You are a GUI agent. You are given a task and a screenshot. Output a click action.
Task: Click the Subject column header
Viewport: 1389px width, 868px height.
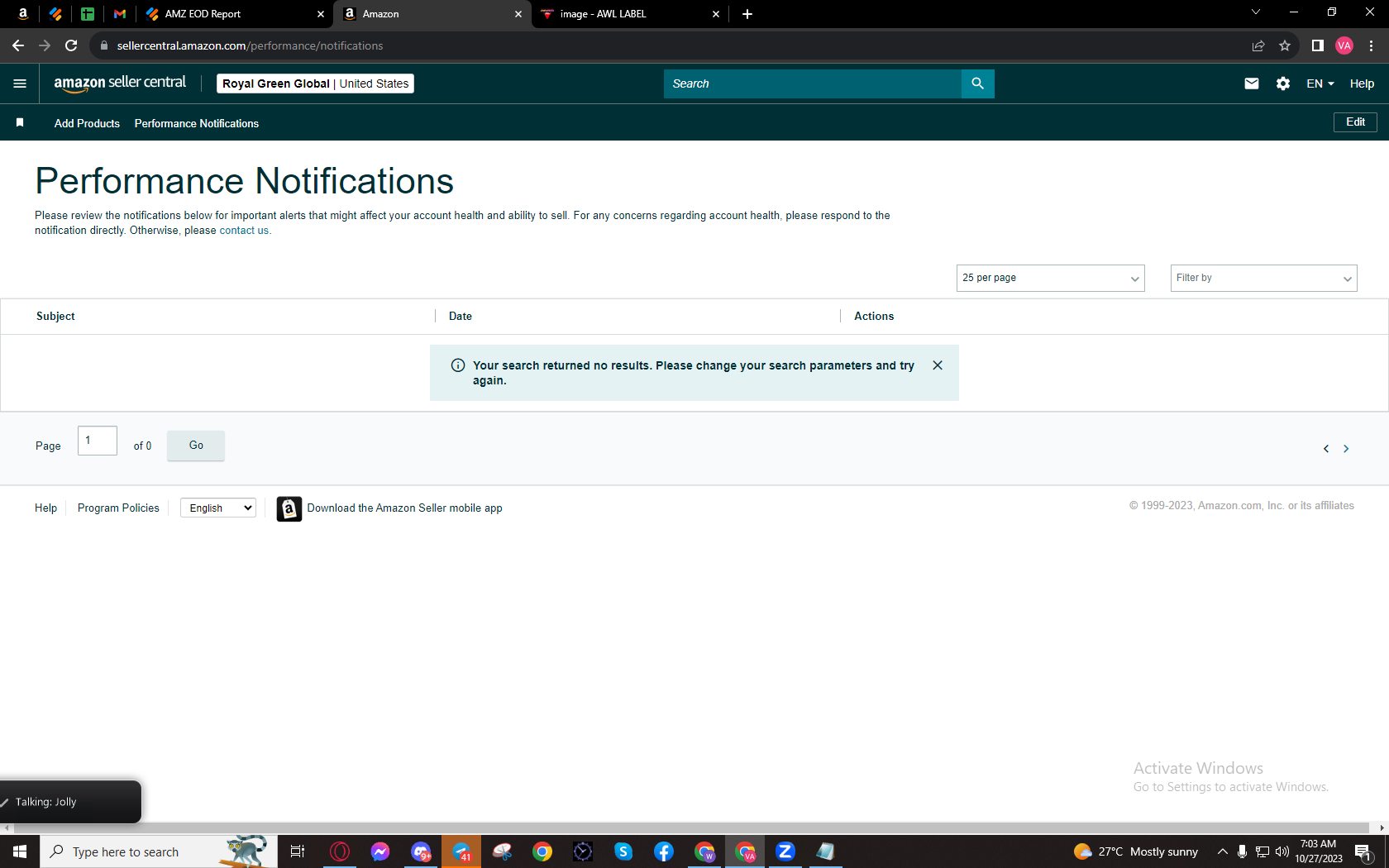[x=55, y=316]
